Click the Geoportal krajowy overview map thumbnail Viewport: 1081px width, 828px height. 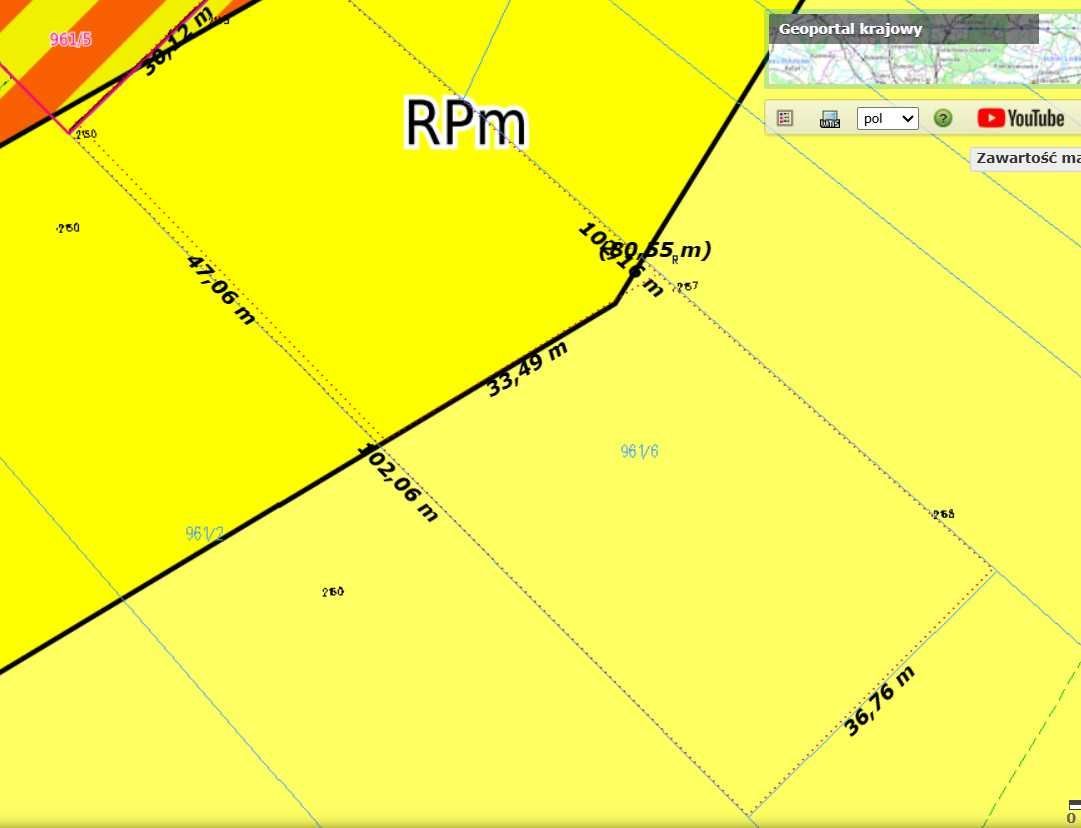pos(924,50)
